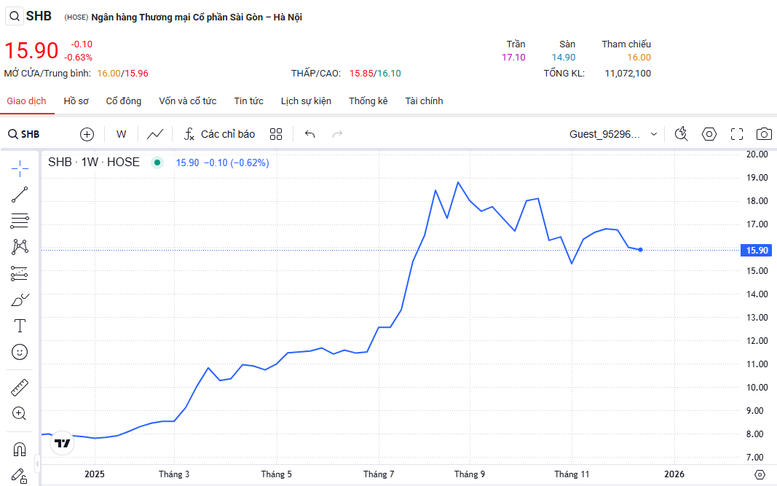
Task: Open the emoji sticker tool
Action: [x=19, y=352]
